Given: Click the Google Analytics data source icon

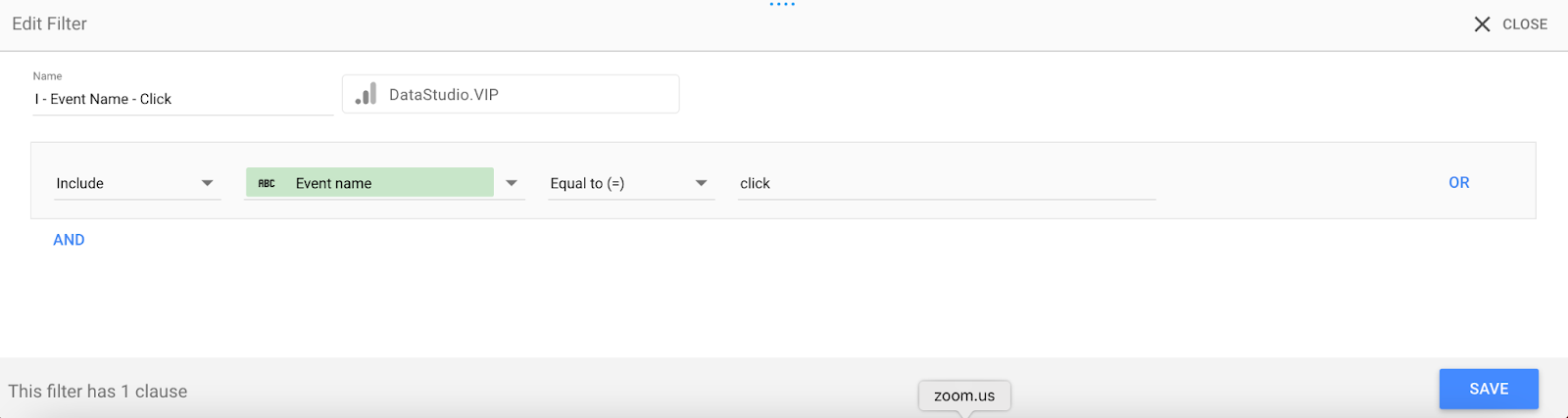Looking at the screenshot, I should pos(366,94).
